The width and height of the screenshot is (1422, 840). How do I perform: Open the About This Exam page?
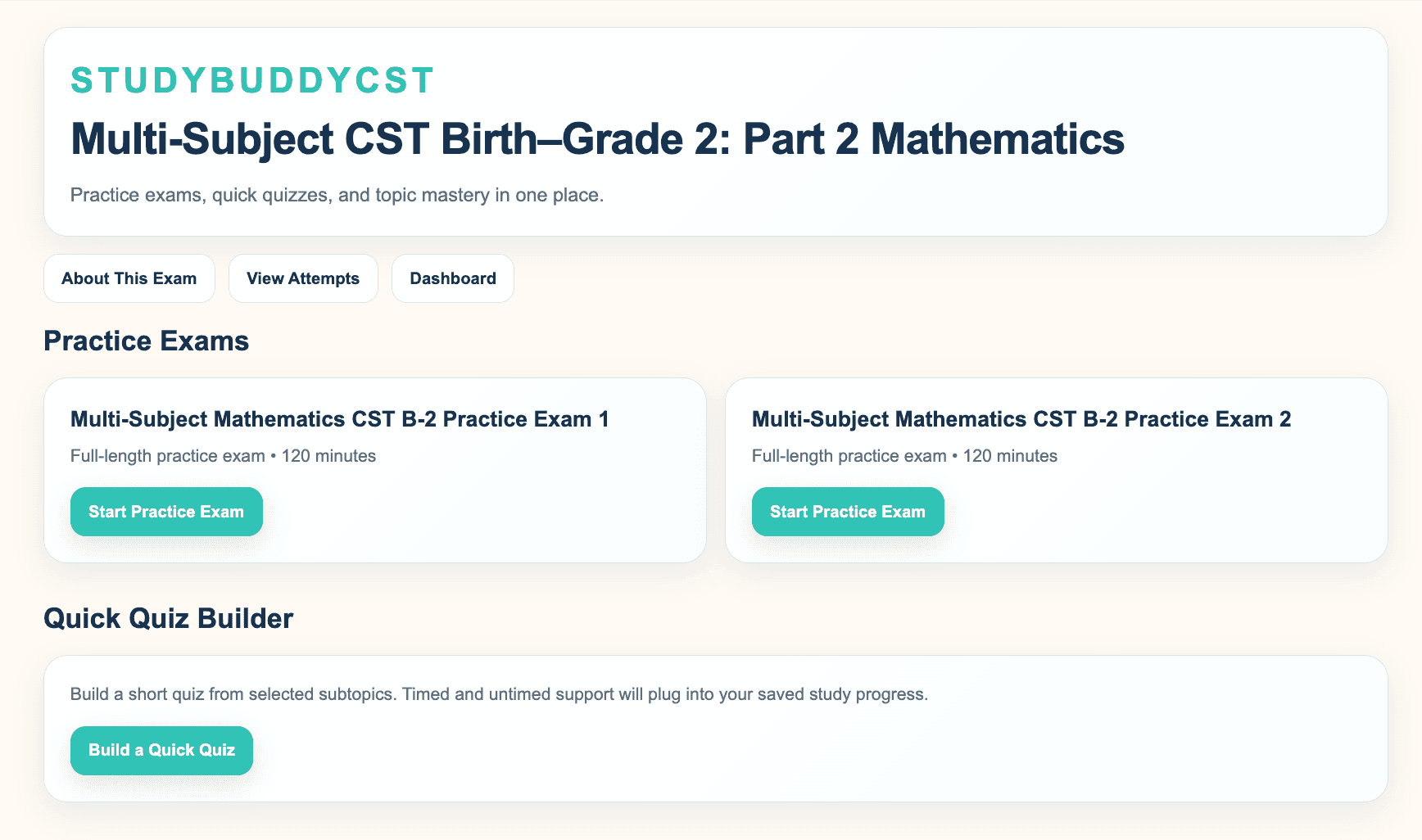click(x=129, y=278)
